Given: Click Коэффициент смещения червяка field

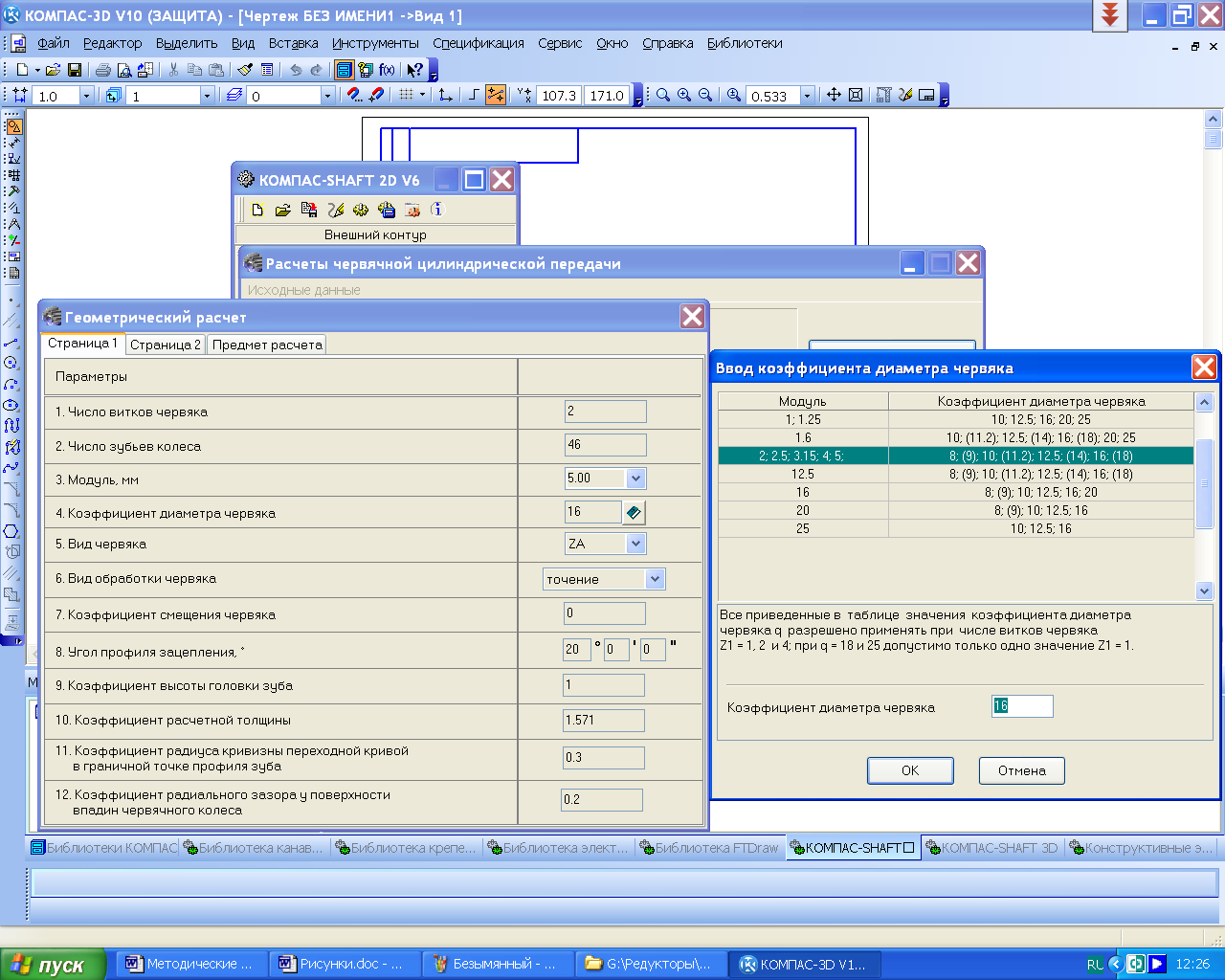Looking at the screenshot, I should tap(605, 613).
